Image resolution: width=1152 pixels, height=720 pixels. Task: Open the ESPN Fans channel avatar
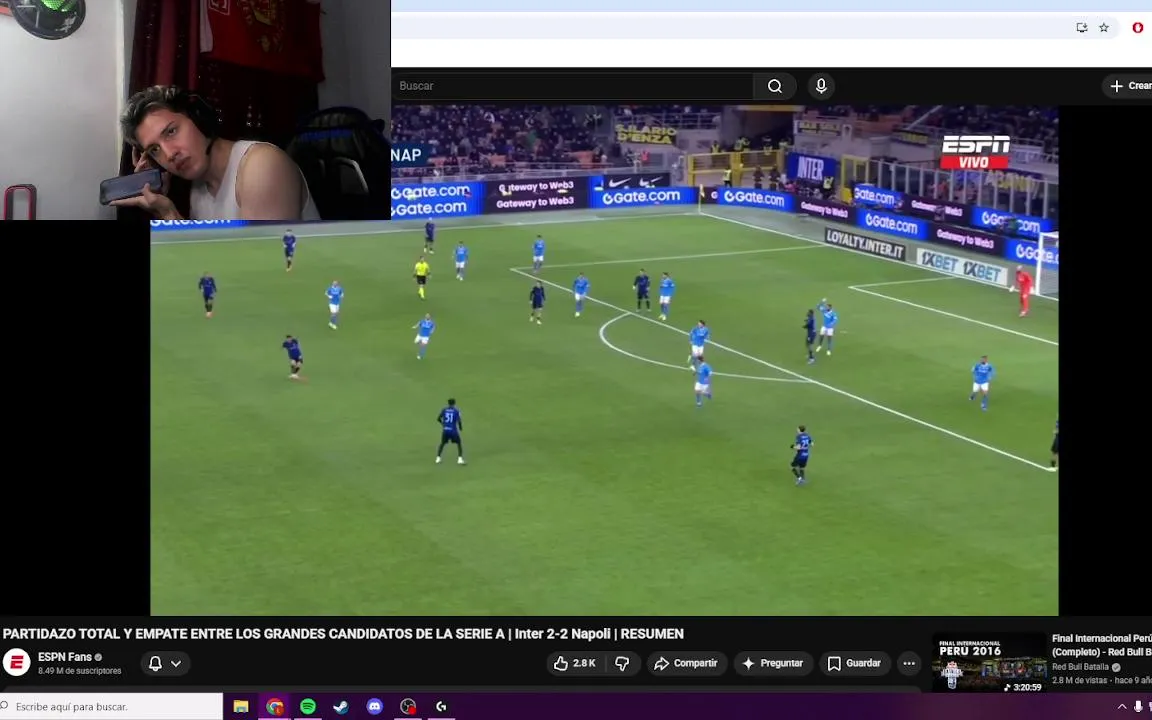coord(16,663)
